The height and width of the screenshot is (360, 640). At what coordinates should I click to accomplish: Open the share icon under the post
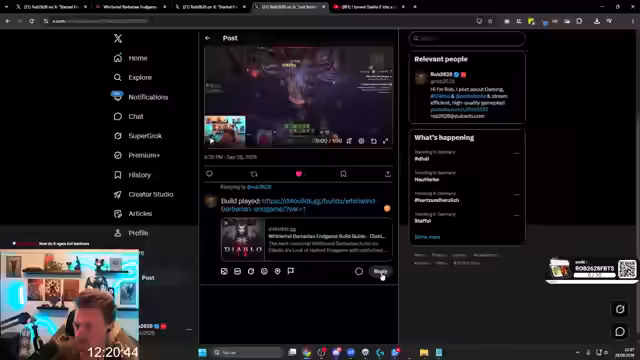(x=388, y=174)
